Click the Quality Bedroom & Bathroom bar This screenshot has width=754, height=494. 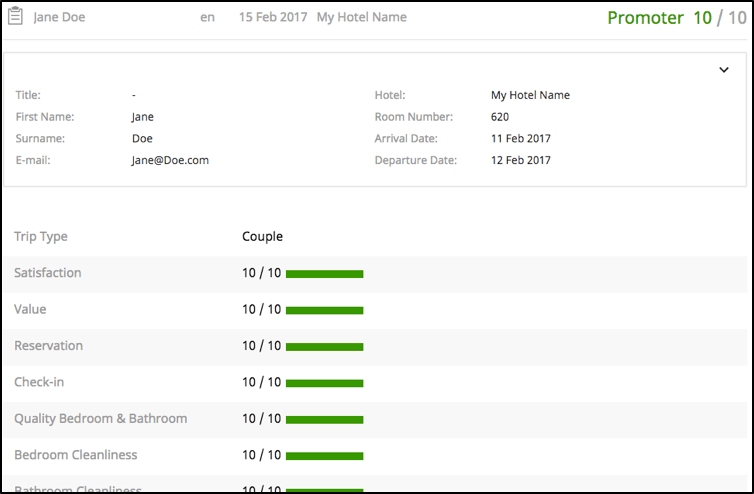coord(324,419)
